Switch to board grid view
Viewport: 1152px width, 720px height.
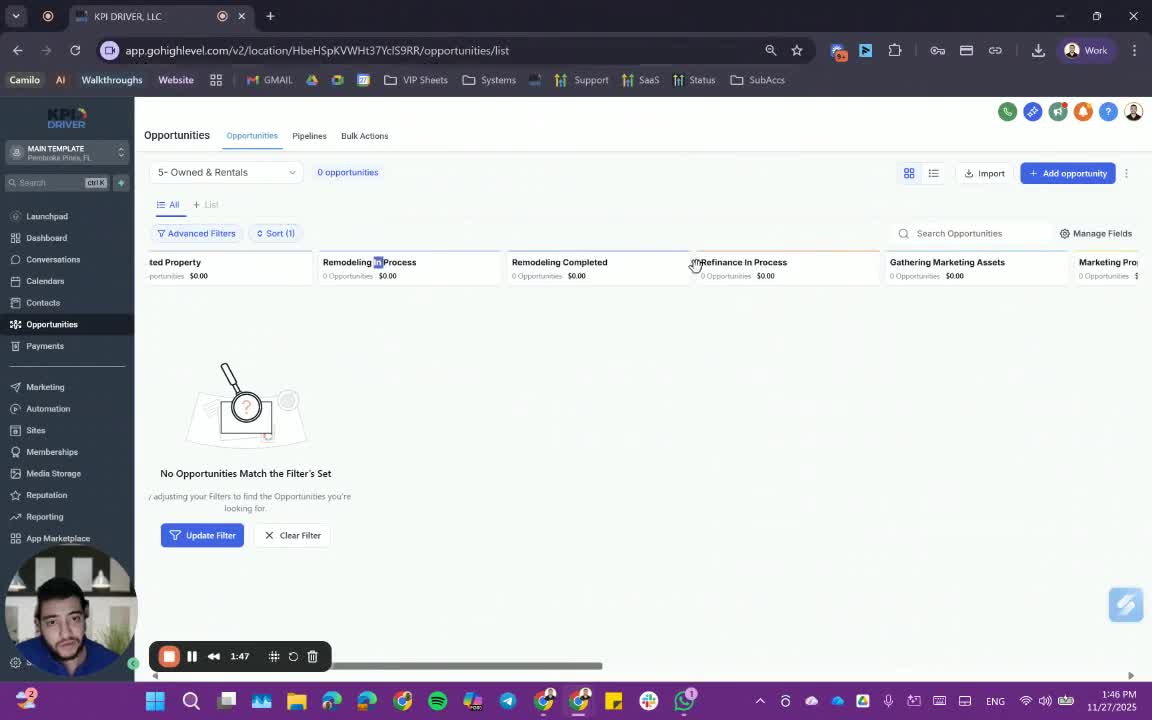pos(909,173)
